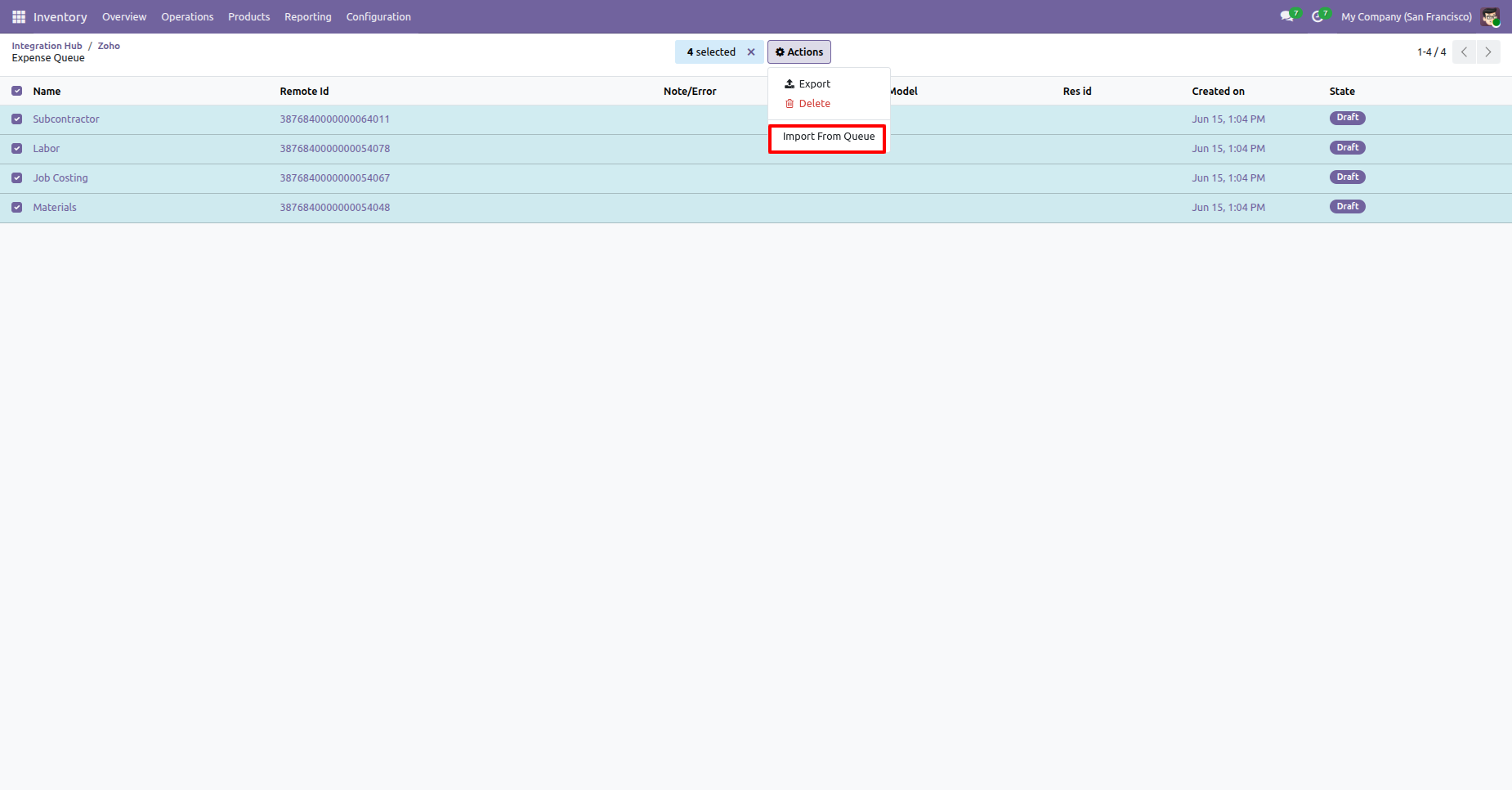Sort by the Name column header
The width and height of the screenshot is (1512, 790).
(47, 92)
